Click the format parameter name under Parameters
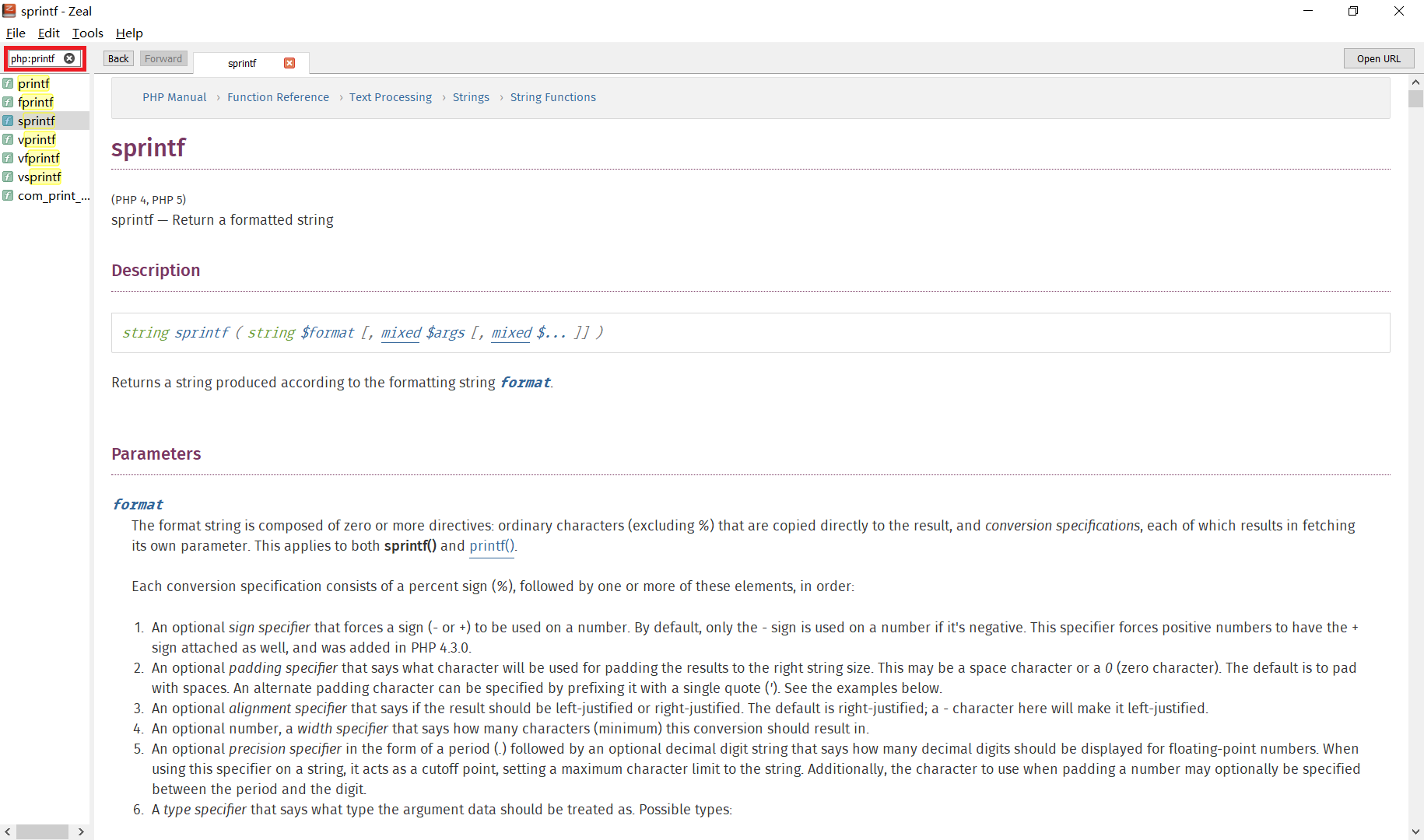The width and height of the screenshot is (1424, 840). [138, 505]
